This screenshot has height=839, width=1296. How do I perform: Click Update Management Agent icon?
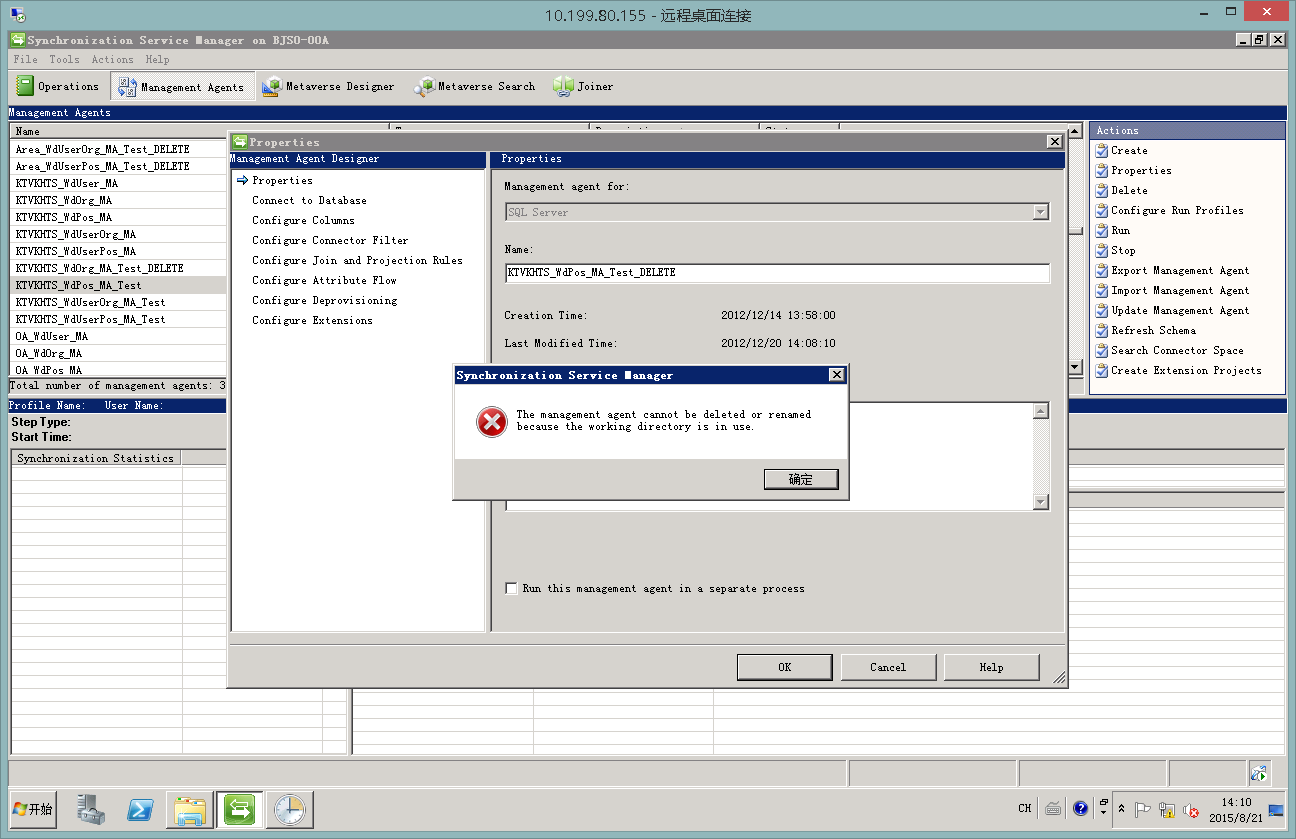tap(1101, 310)
